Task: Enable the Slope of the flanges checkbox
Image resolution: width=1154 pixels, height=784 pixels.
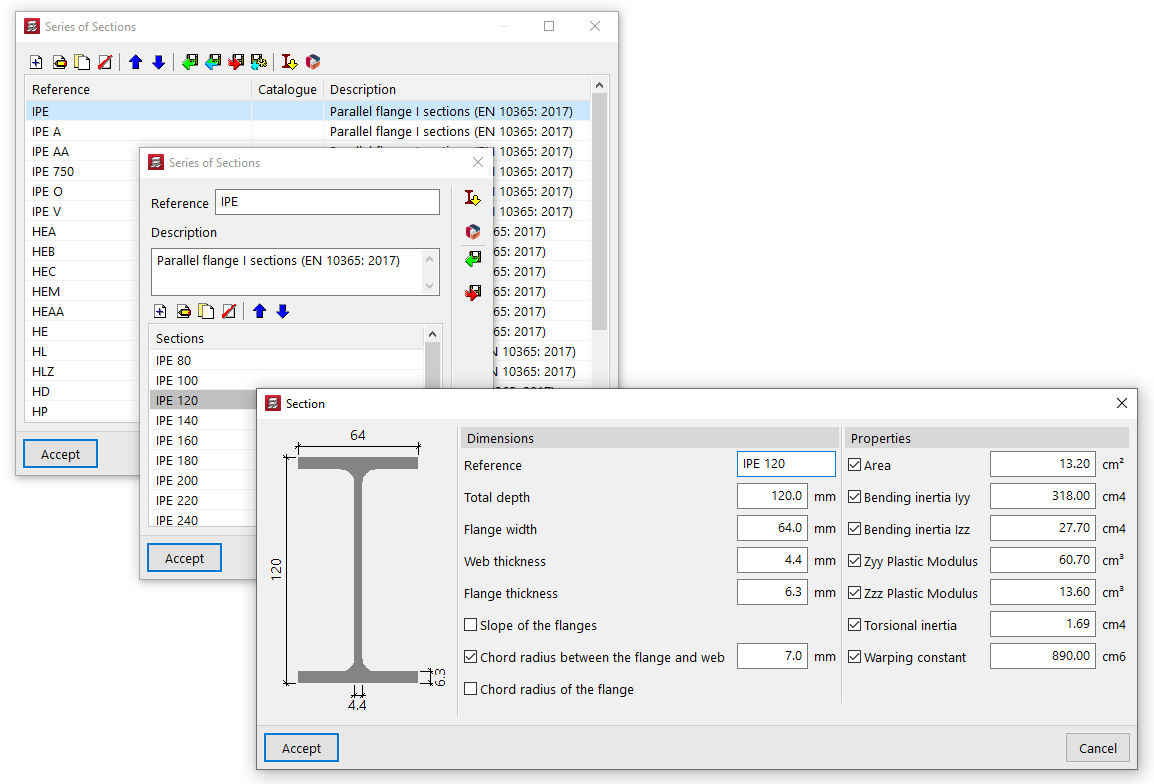Action: 471,625
